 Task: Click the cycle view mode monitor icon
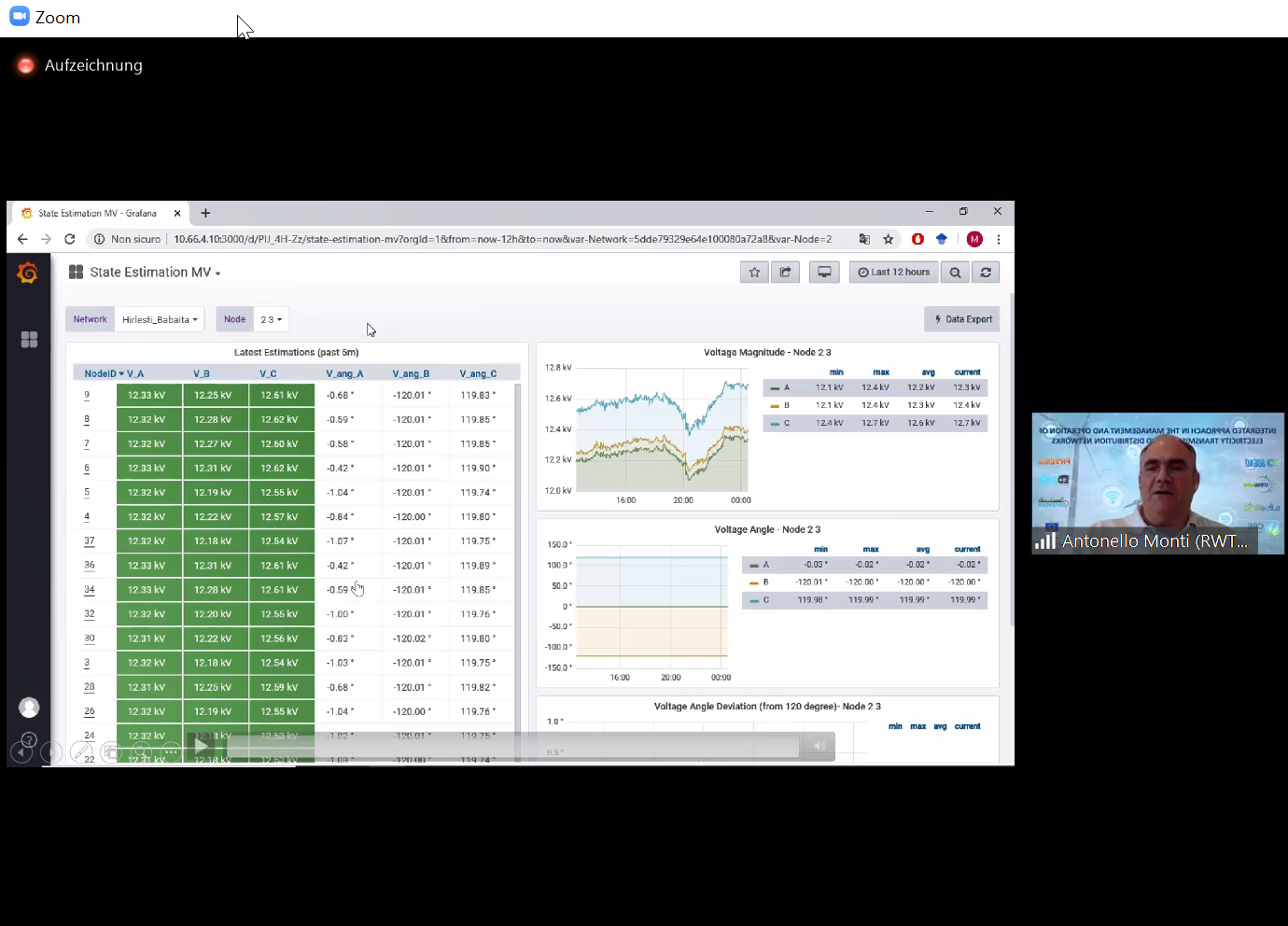824,273
